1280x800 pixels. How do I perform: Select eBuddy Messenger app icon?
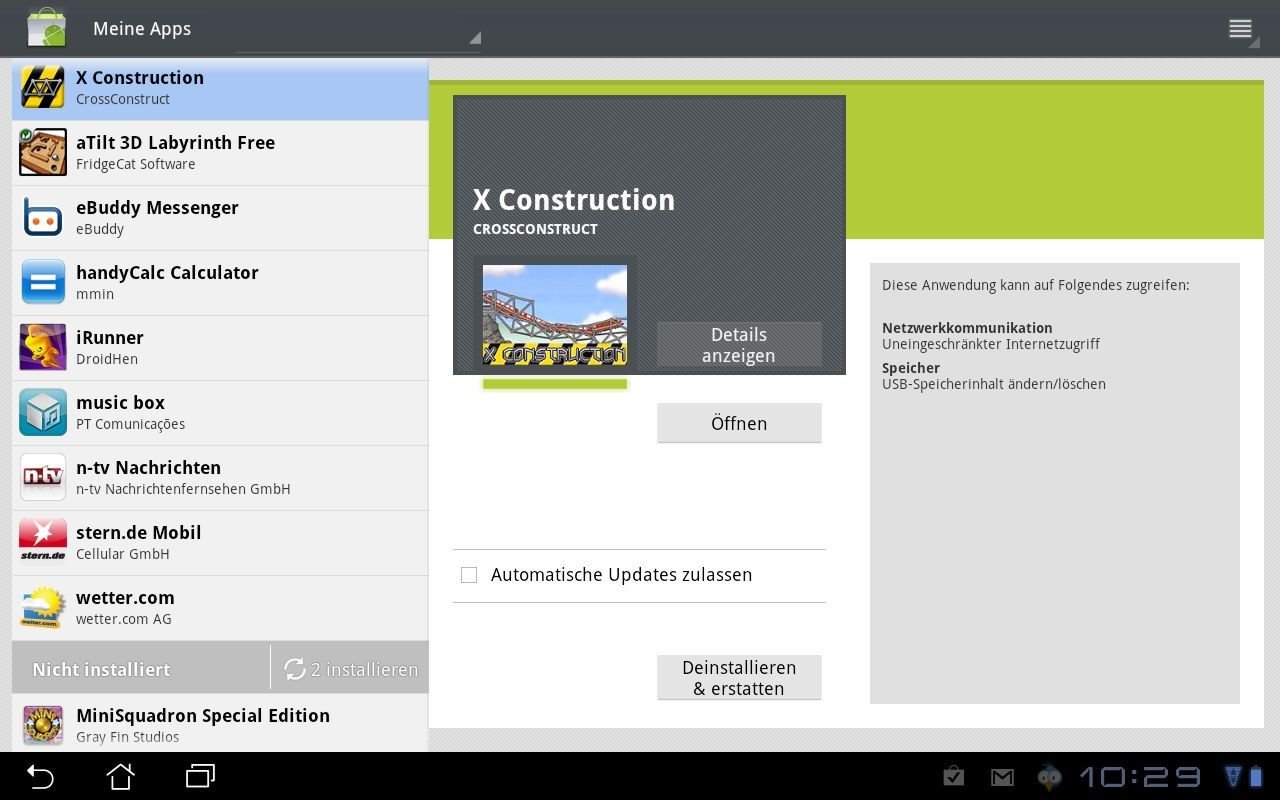coord(43,217)
